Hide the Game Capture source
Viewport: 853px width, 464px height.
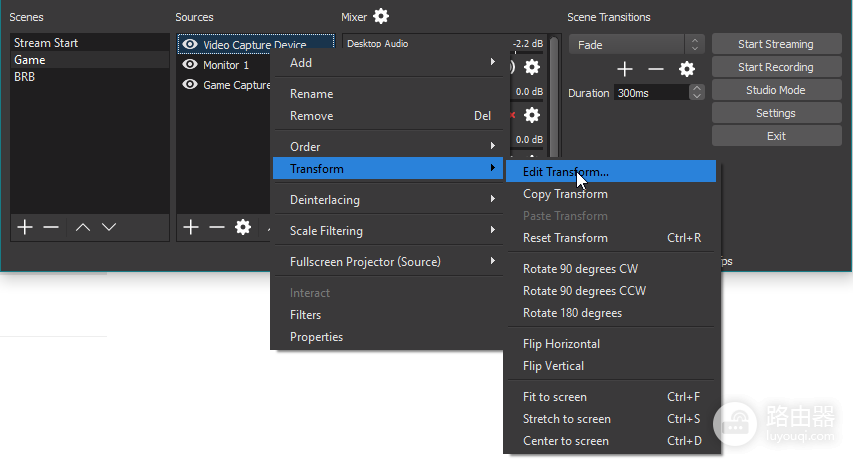point(190,85)
